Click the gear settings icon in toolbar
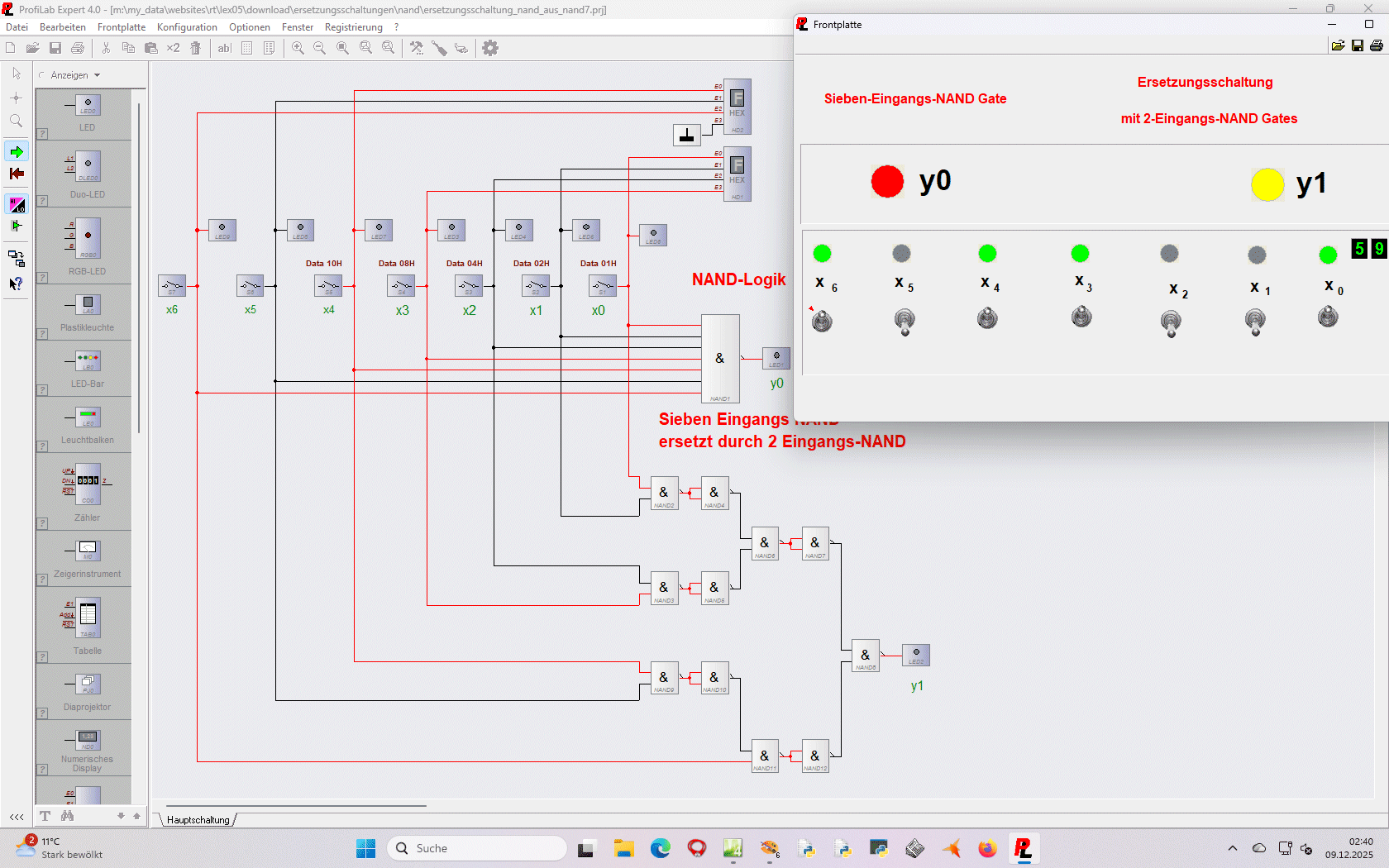This screenshot has width=1389, height=868. 490,48
